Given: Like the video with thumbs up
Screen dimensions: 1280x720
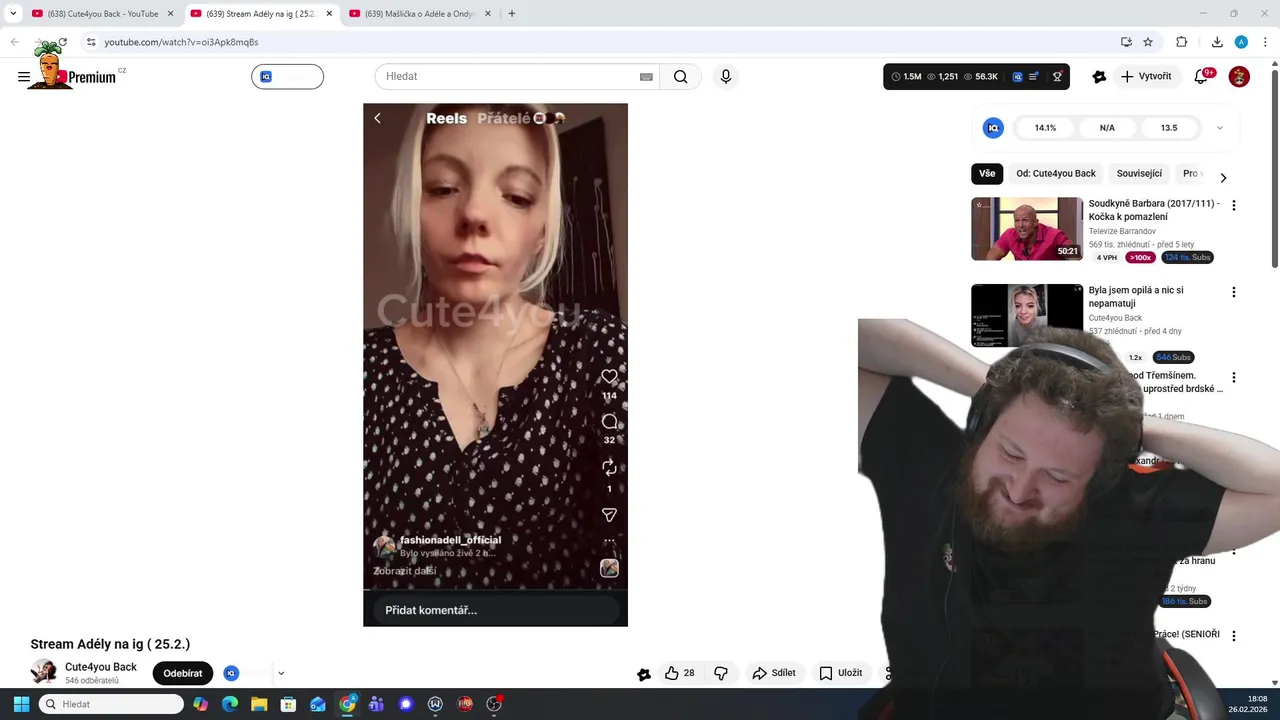Looking at the screenshot, I should pos(680,673).
